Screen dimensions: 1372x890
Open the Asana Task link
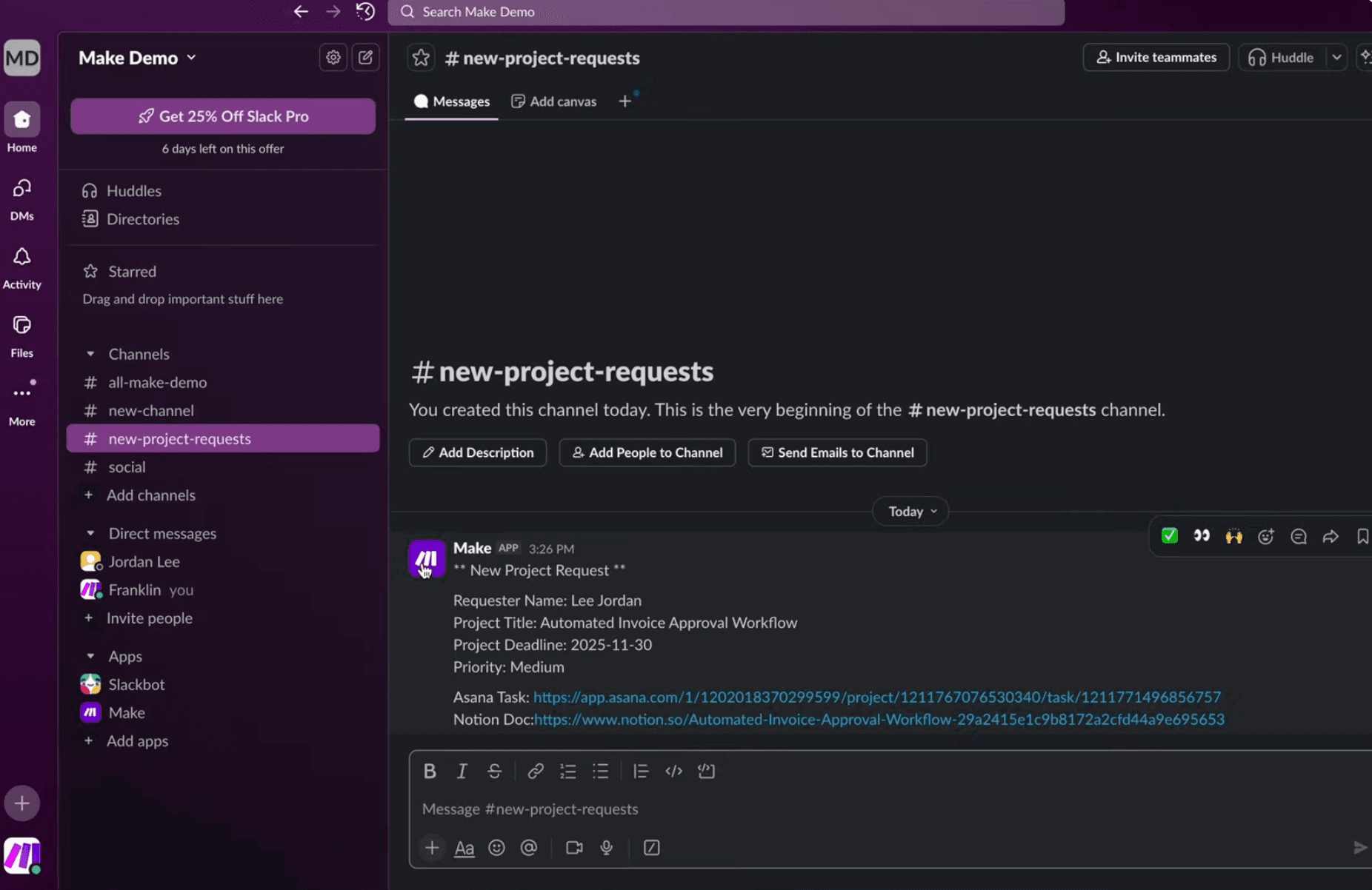(x=876, y=697)
